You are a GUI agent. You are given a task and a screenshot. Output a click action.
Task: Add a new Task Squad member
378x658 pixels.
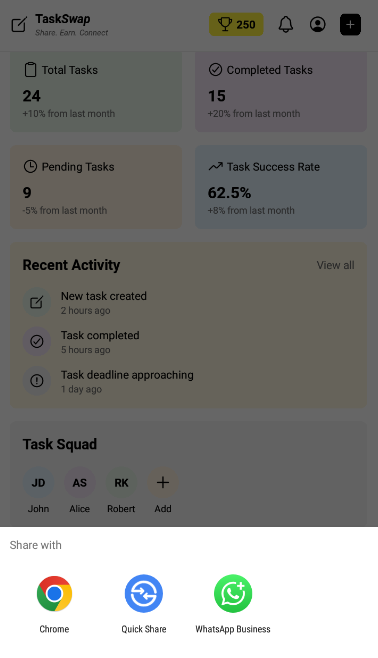coord(163,483)
